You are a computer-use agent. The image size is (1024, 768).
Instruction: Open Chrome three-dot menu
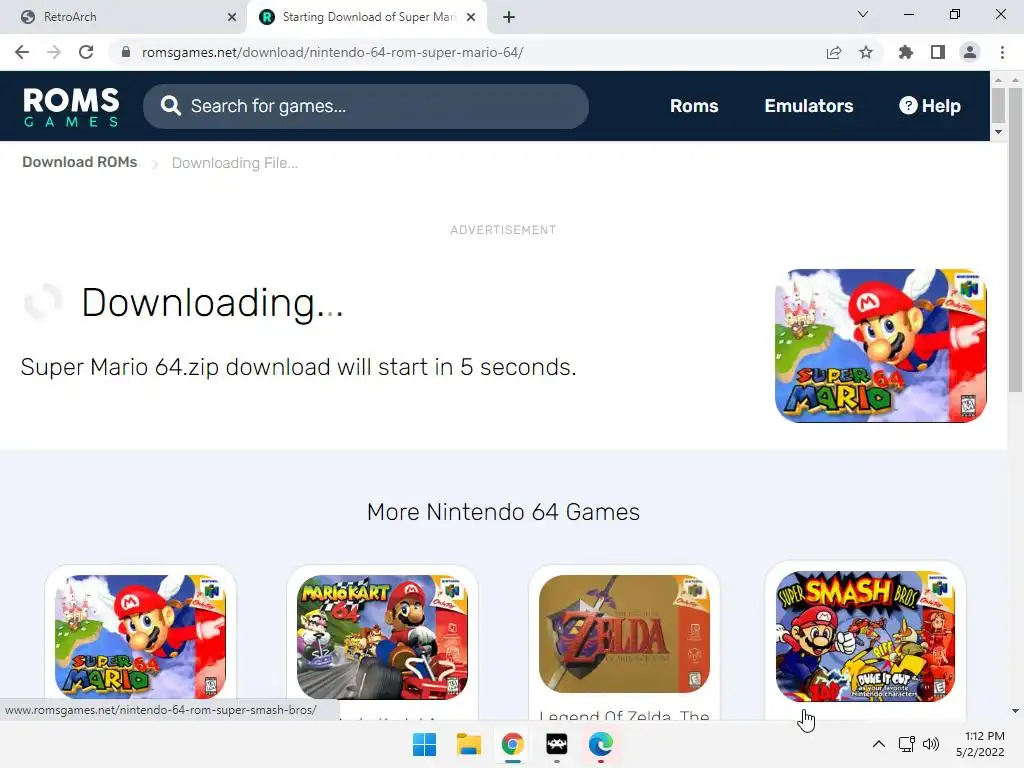point(1002,52)
